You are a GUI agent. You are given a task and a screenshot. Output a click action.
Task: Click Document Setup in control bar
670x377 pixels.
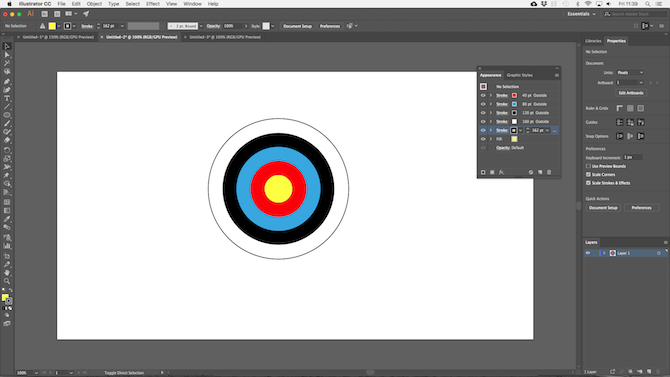point(297,26)
